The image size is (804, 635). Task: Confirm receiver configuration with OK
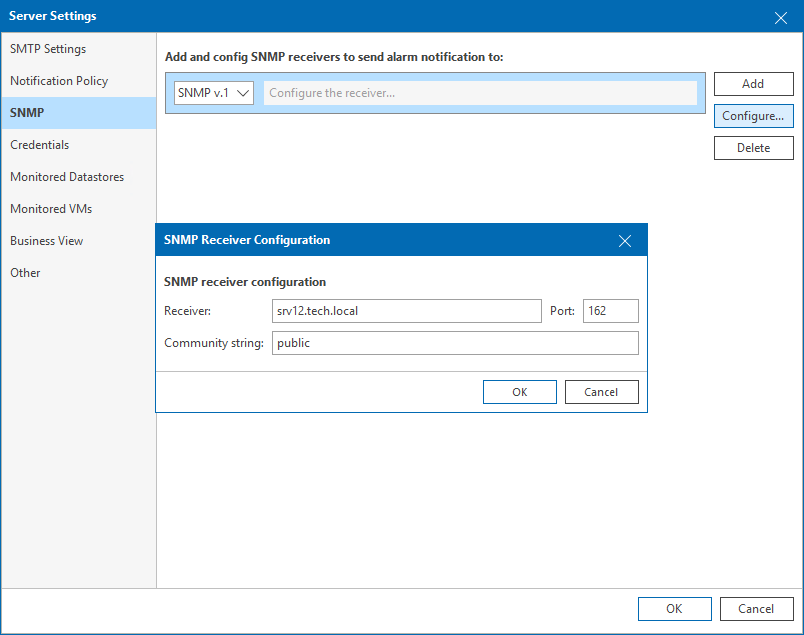pos(519,392)
